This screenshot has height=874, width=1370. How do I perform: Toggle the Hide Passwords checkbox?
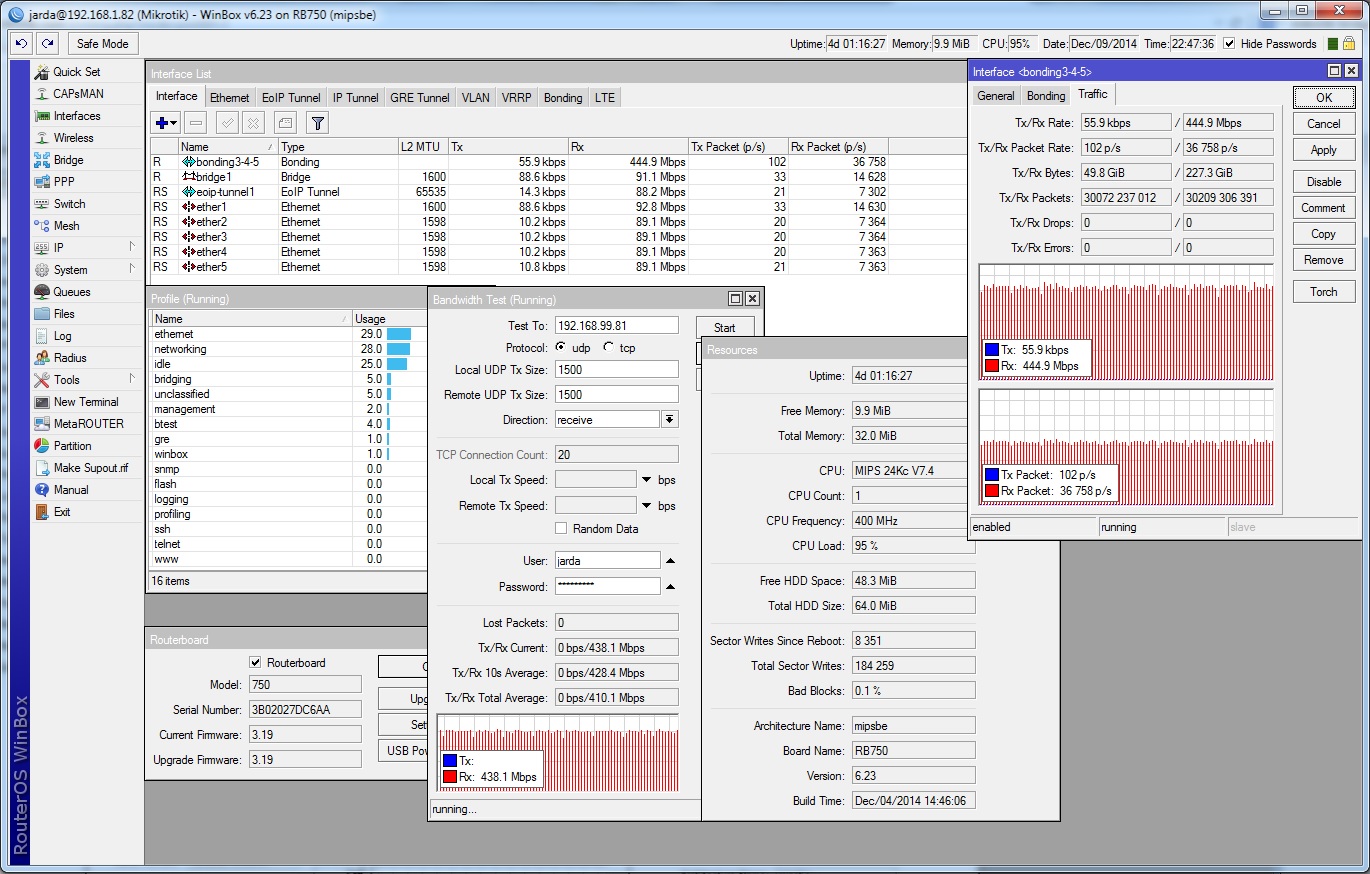click(x=1229, y=44)
